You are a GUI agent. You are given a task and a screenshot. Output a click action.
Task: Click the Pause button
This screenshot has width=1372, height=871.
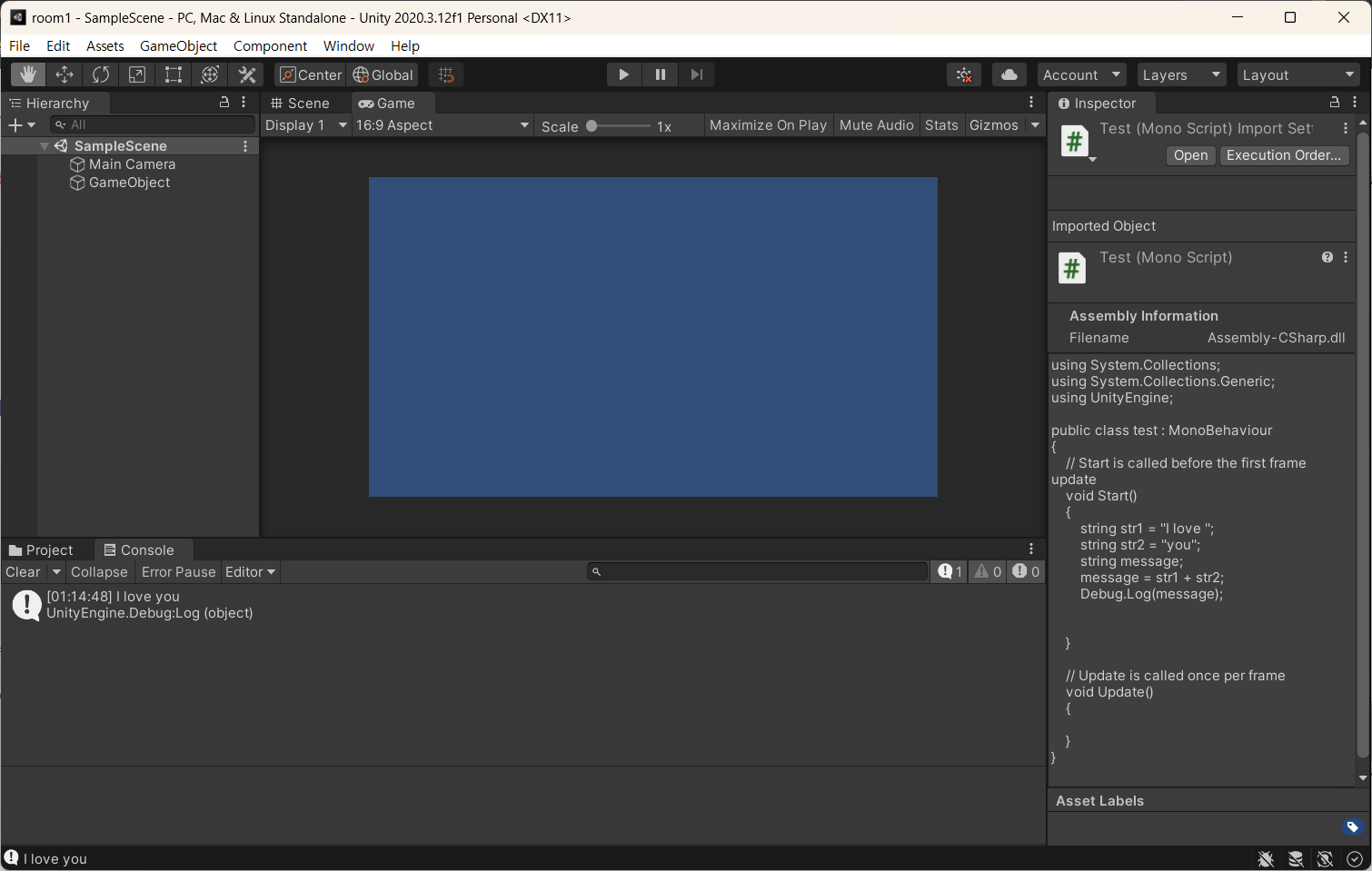(661, 74)
